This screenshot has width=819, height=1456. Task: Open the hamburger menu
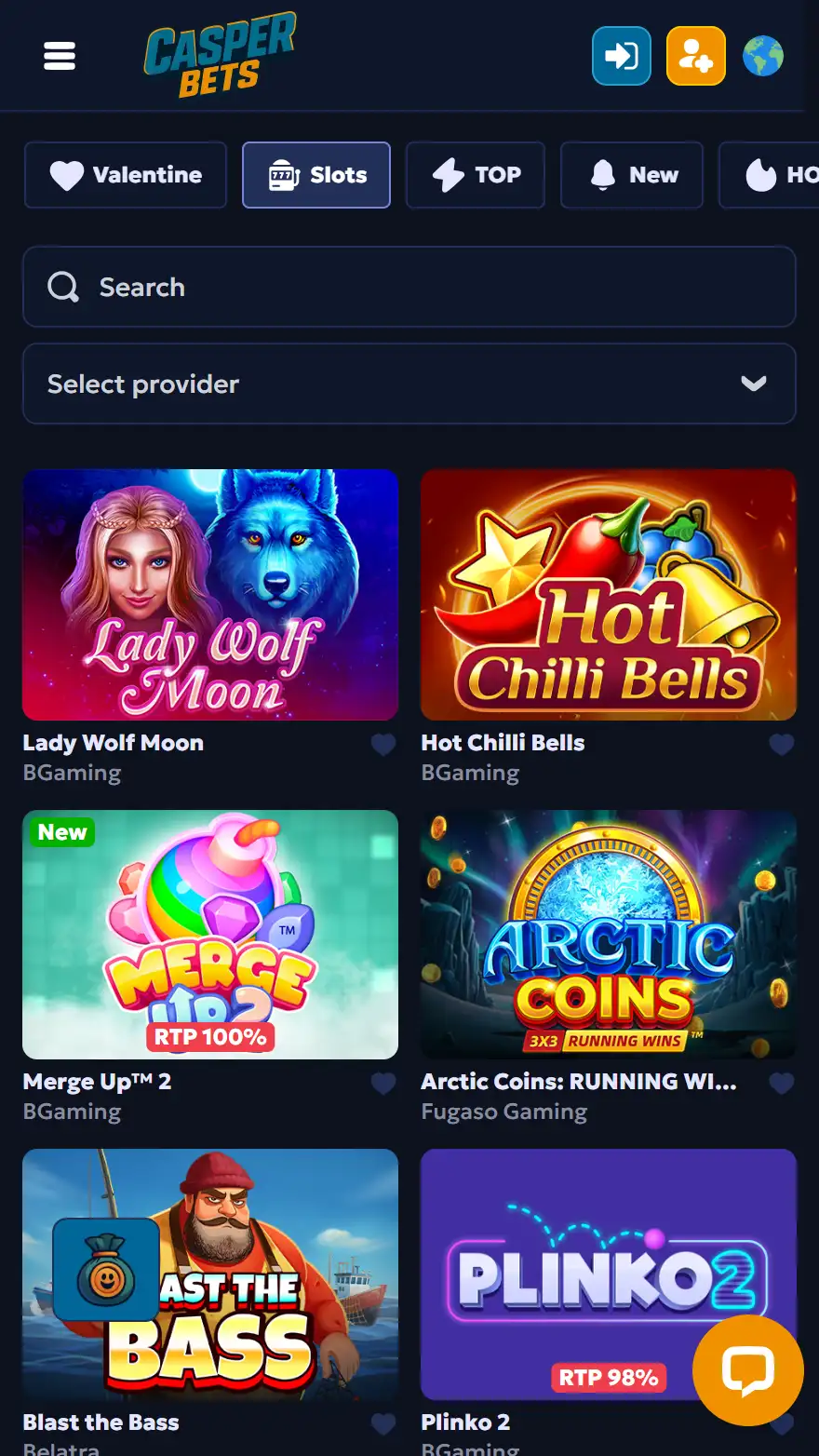pos(60,56)
